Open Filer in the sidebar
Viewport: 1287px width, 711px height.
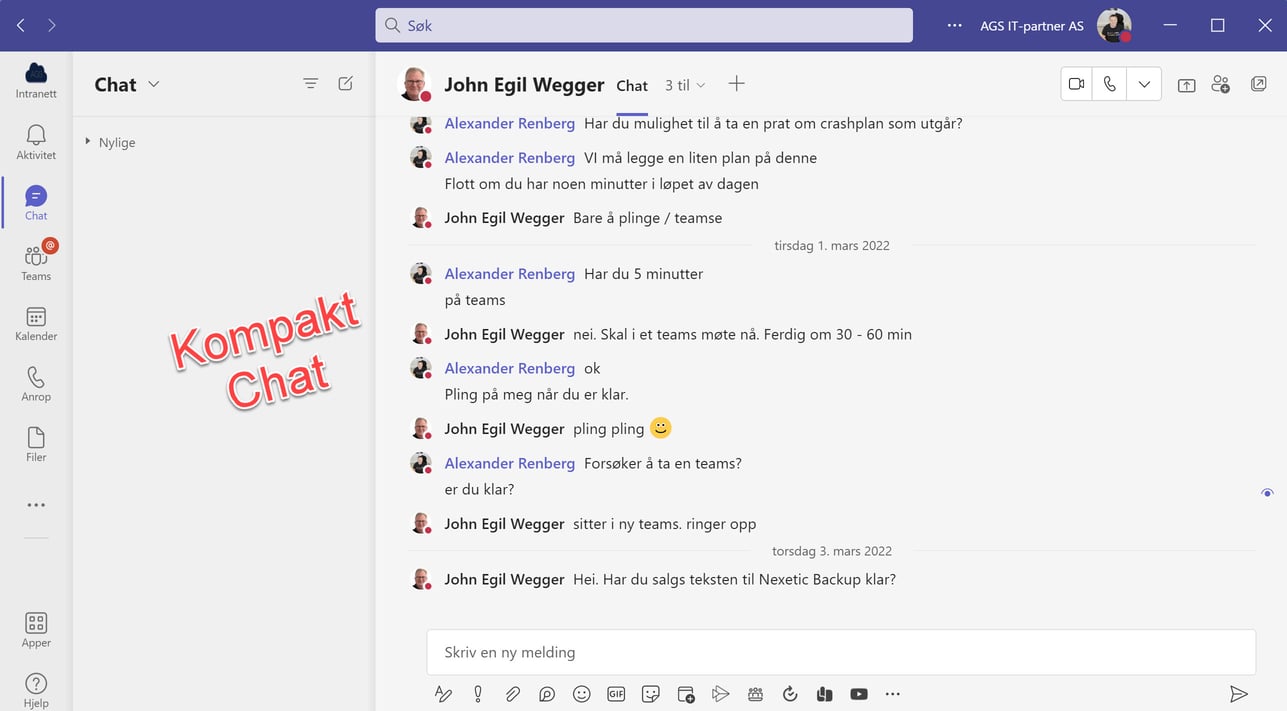pyautogui.click(x=36, y=445)
